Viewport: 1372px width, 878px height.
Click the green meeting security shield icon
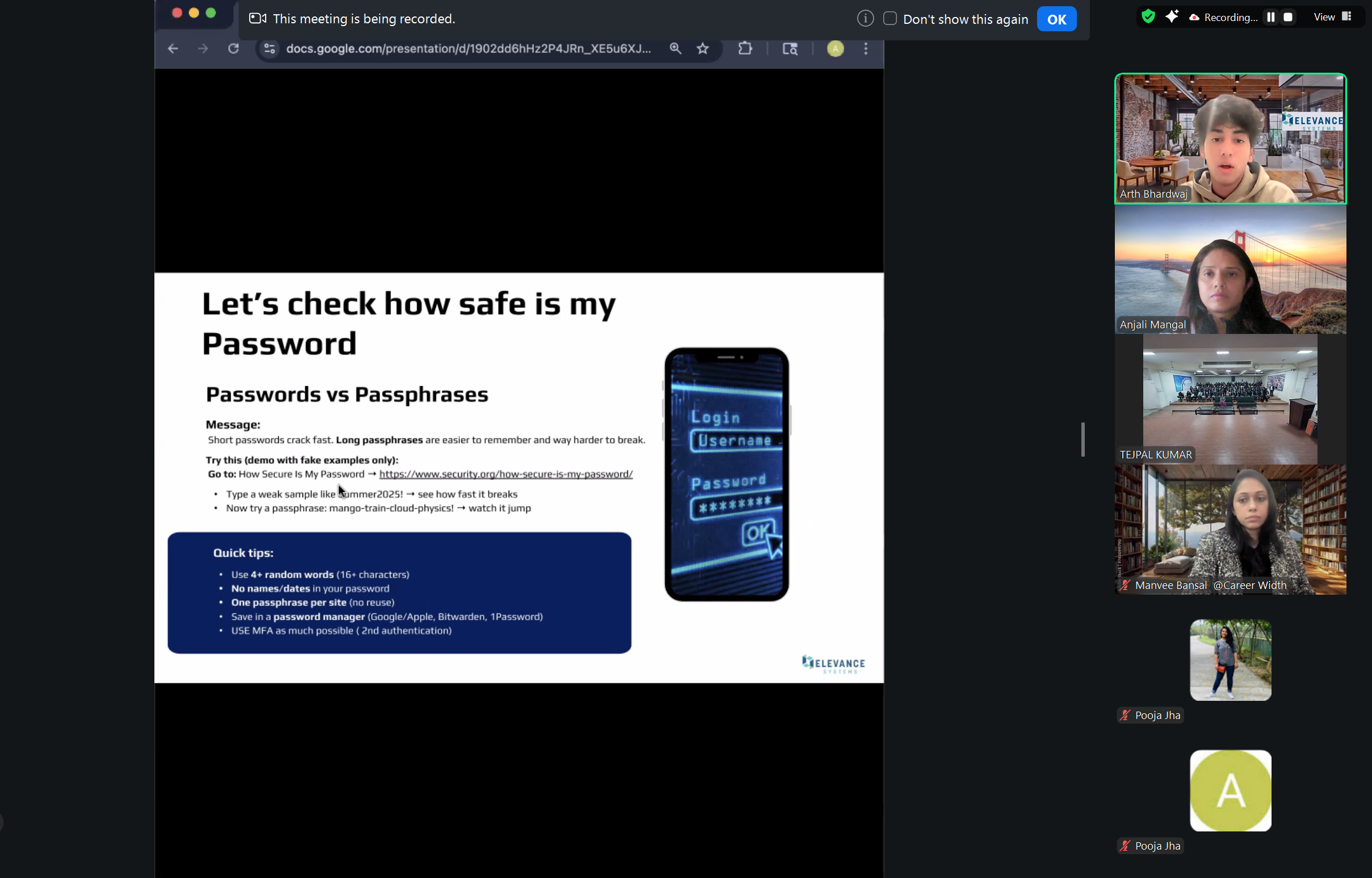(1148, 16)
